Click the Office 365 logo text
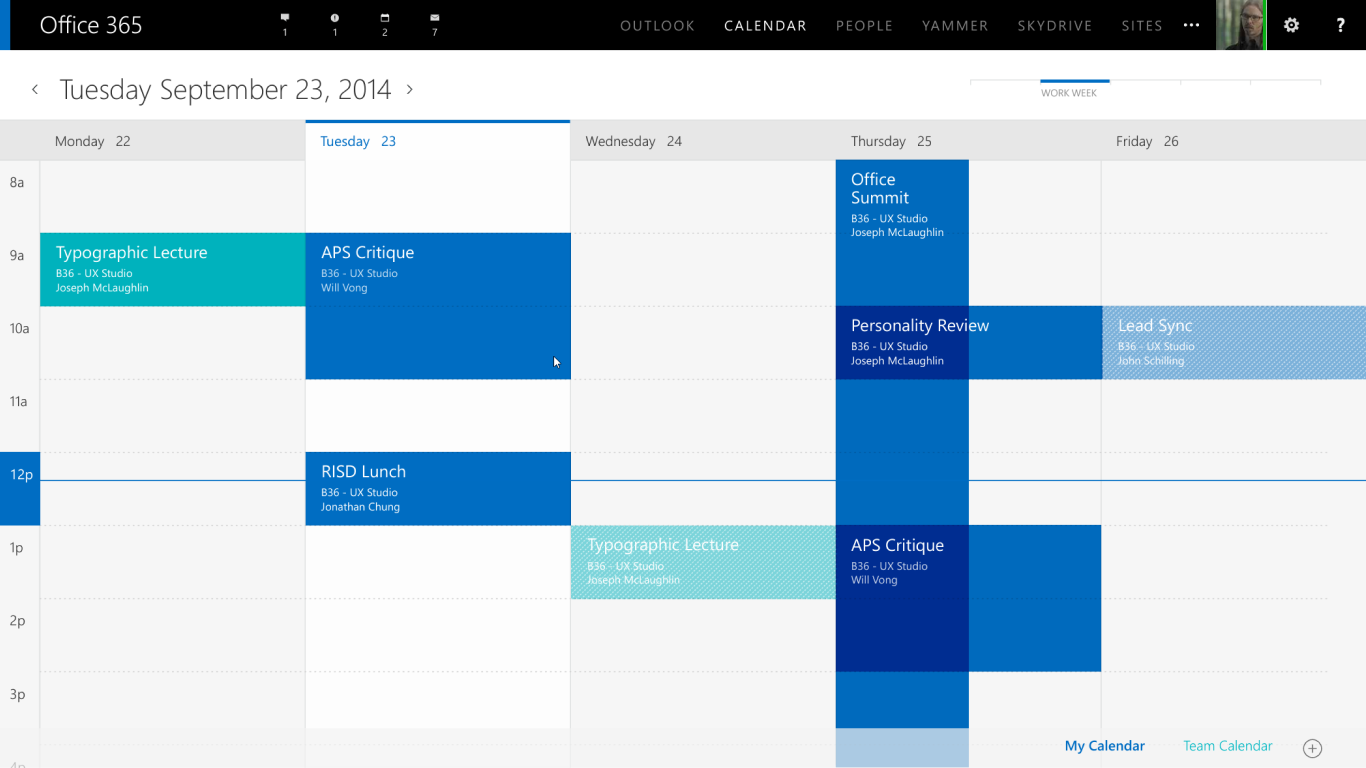The width and height of the screenshot is (1366, 768). click(x=91, y=25)
